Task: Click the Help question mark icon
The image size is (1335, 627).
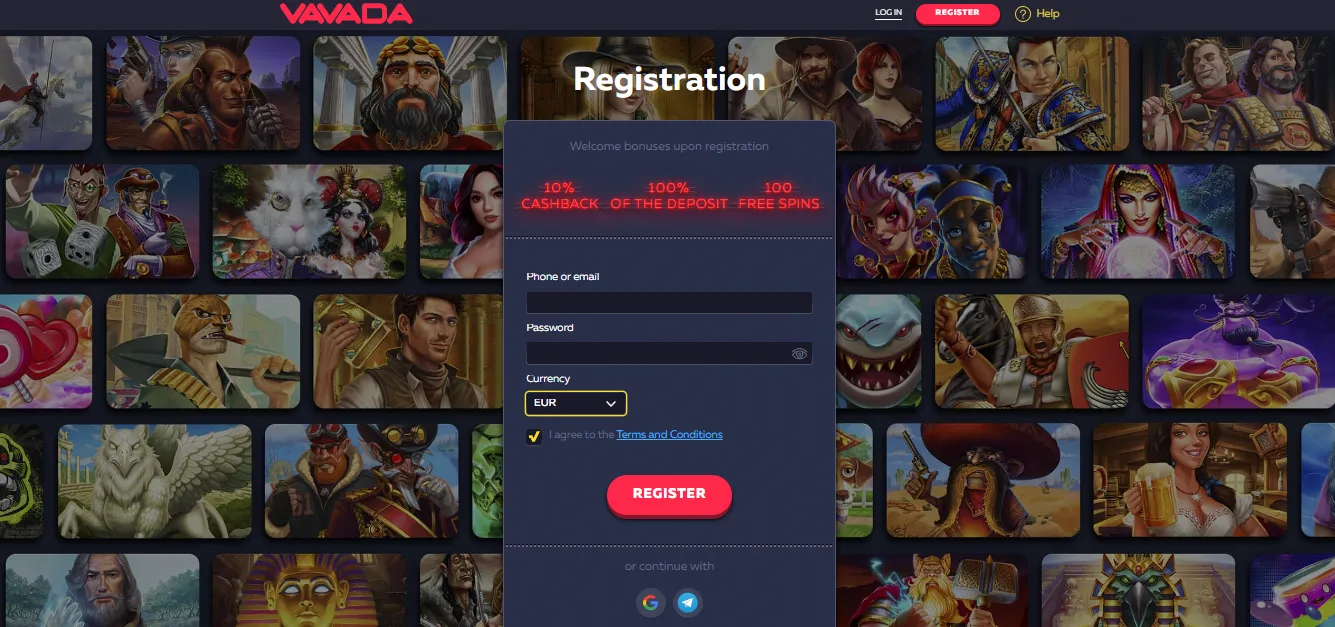Action: 1022,14
